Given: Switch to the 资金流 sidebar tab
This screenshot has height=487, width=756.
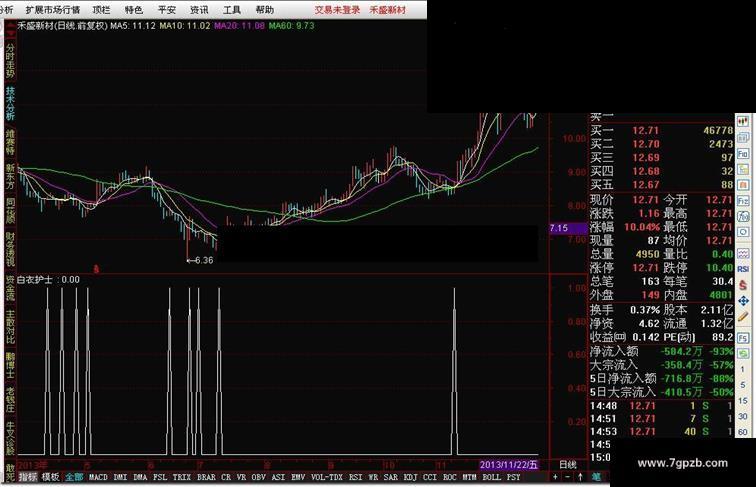Looking at the screenshot, I should 10,287.
